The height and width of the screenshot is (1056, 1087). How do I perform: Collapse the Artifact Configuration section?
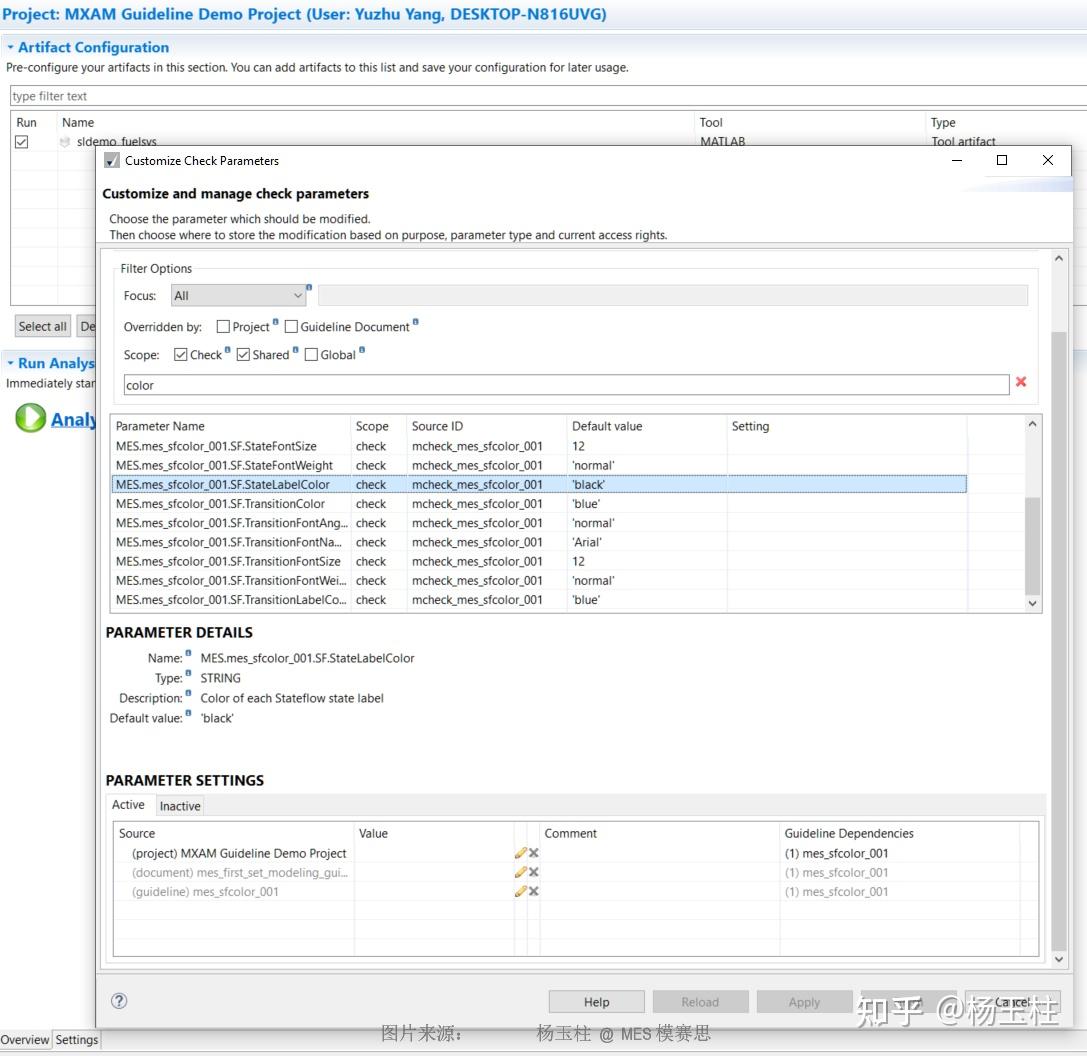[10, 47]
